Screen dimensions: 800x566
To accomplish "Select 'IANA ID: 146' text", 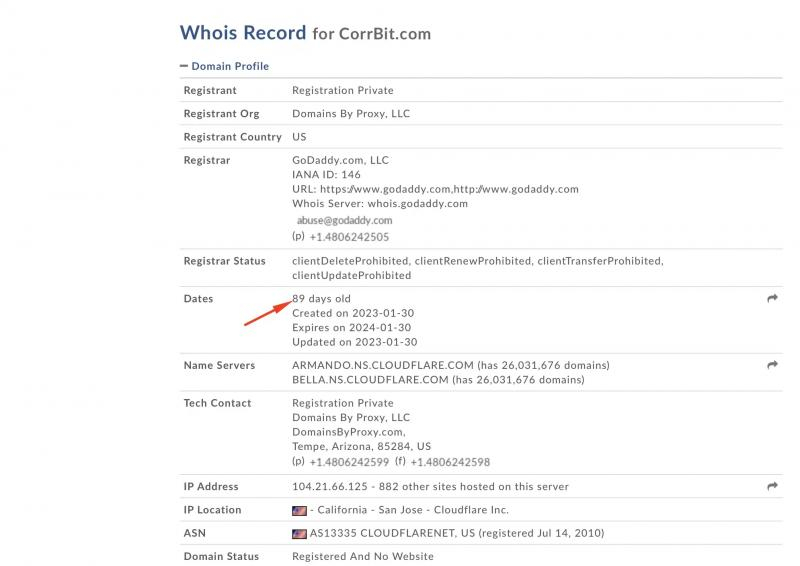I will [x=327, y=175].
